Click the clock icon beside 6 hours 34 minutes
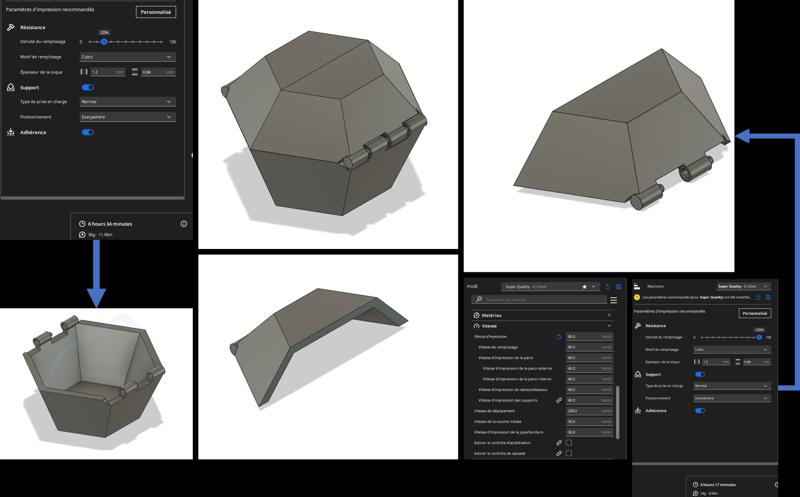The height and width of the screenshot is (497, 800). click(82, 224)
